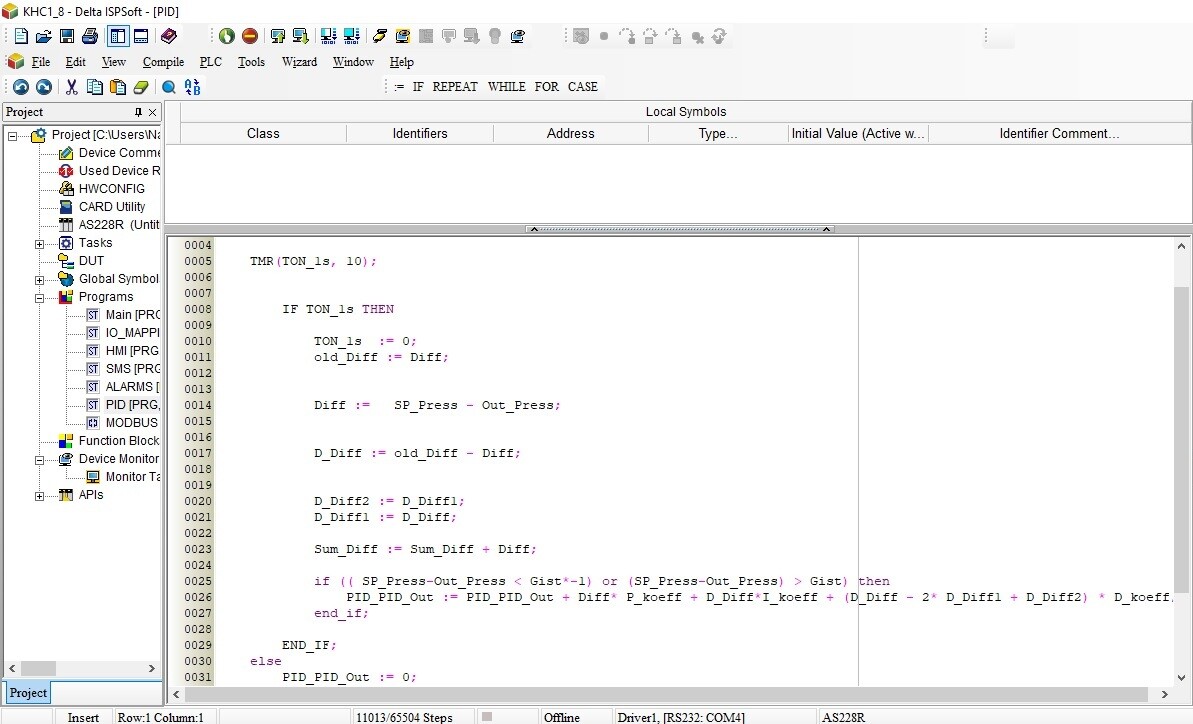Click the Paste clipboard icon
This screenshot has height=724, width=1193.
pyautogui.click(x=118, y=87)
